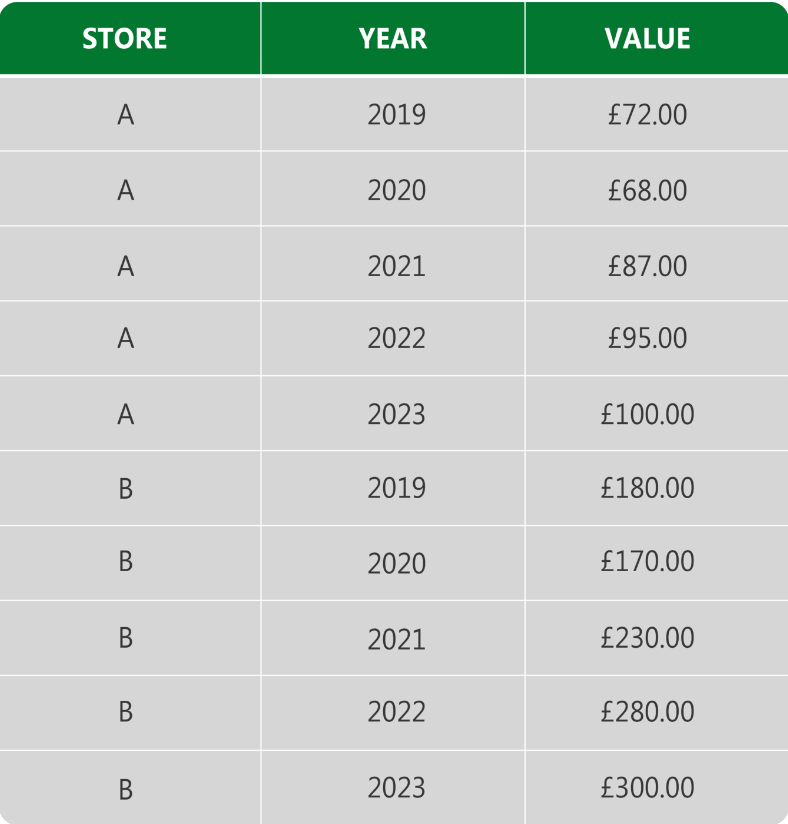This screenshot has height=824, width=788.
Task: Select the £180.00 value cell
Action: (647, 488)
